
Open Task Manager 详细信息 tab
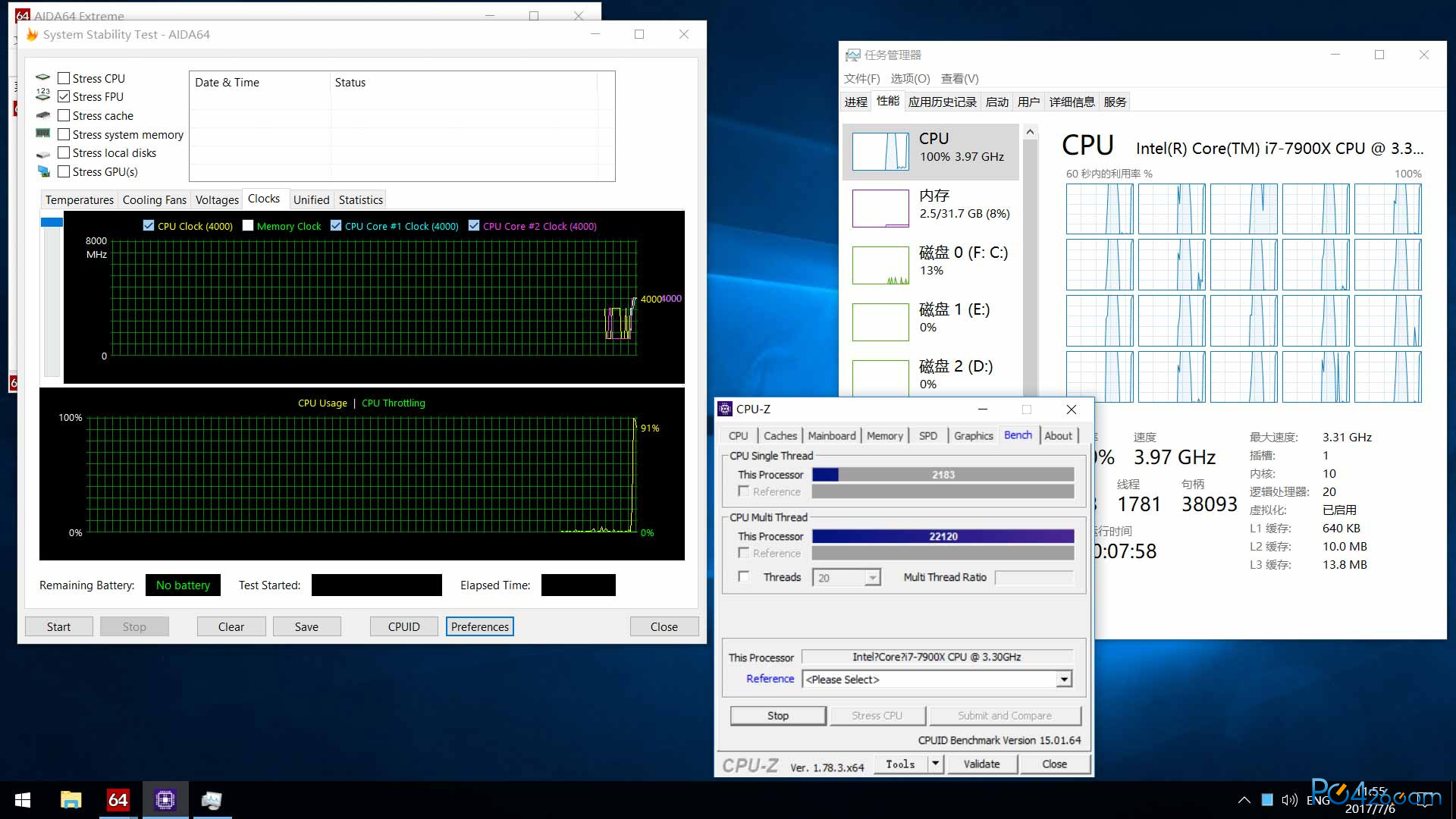[x=1072, y=102]
